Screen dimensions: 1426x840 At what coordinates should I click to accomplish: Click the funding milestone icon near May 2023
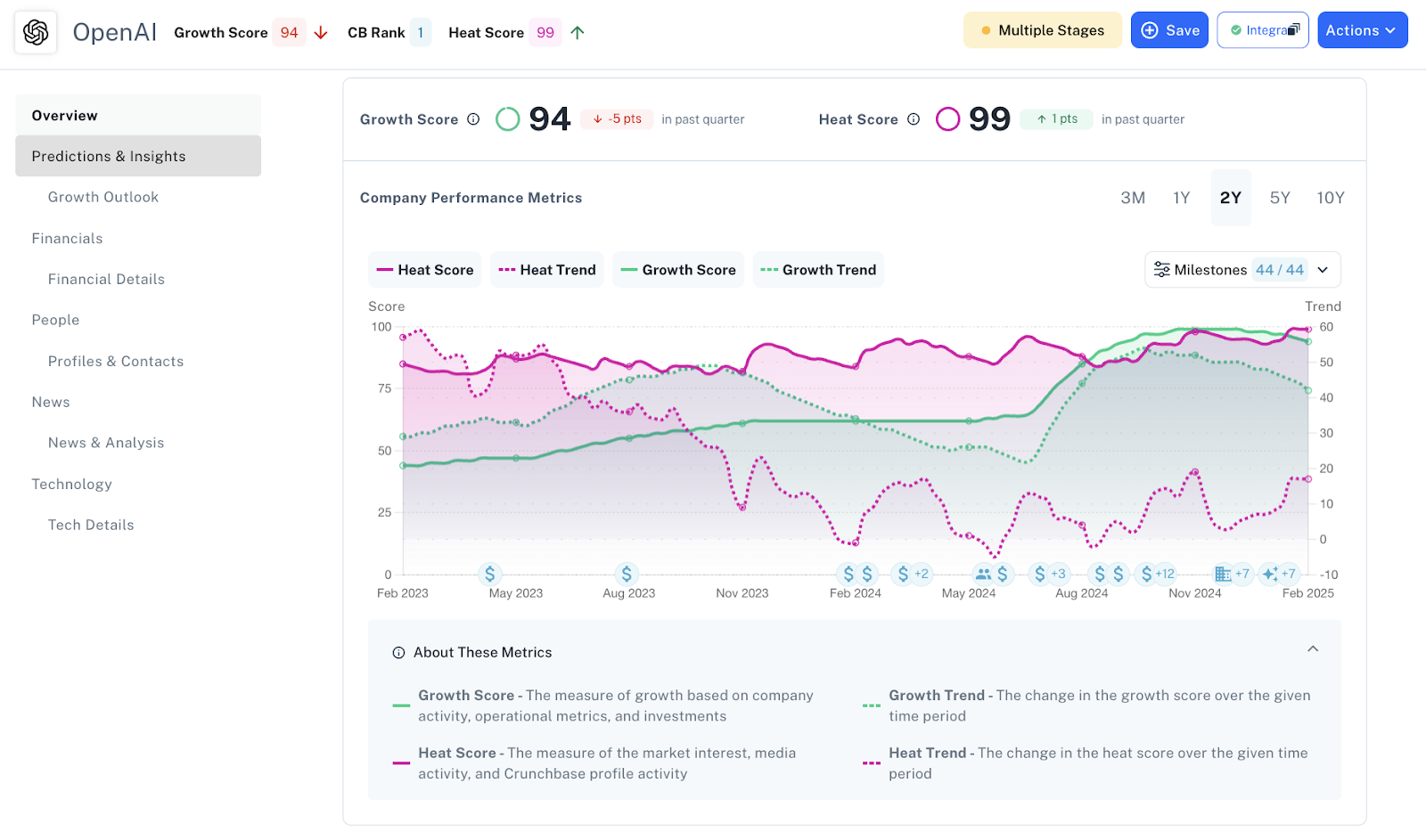(489, 574)
